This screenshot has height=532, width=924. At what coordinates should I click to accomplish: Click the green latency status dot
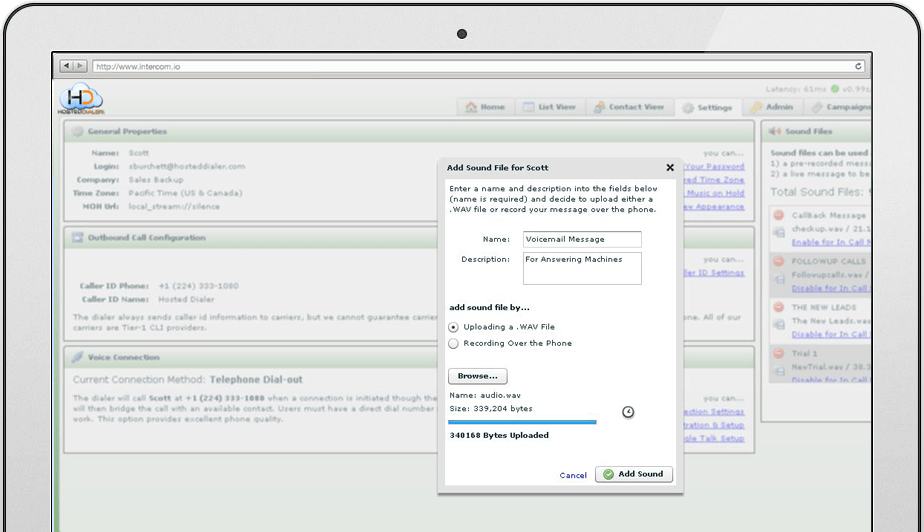click(x=834, y=89)
